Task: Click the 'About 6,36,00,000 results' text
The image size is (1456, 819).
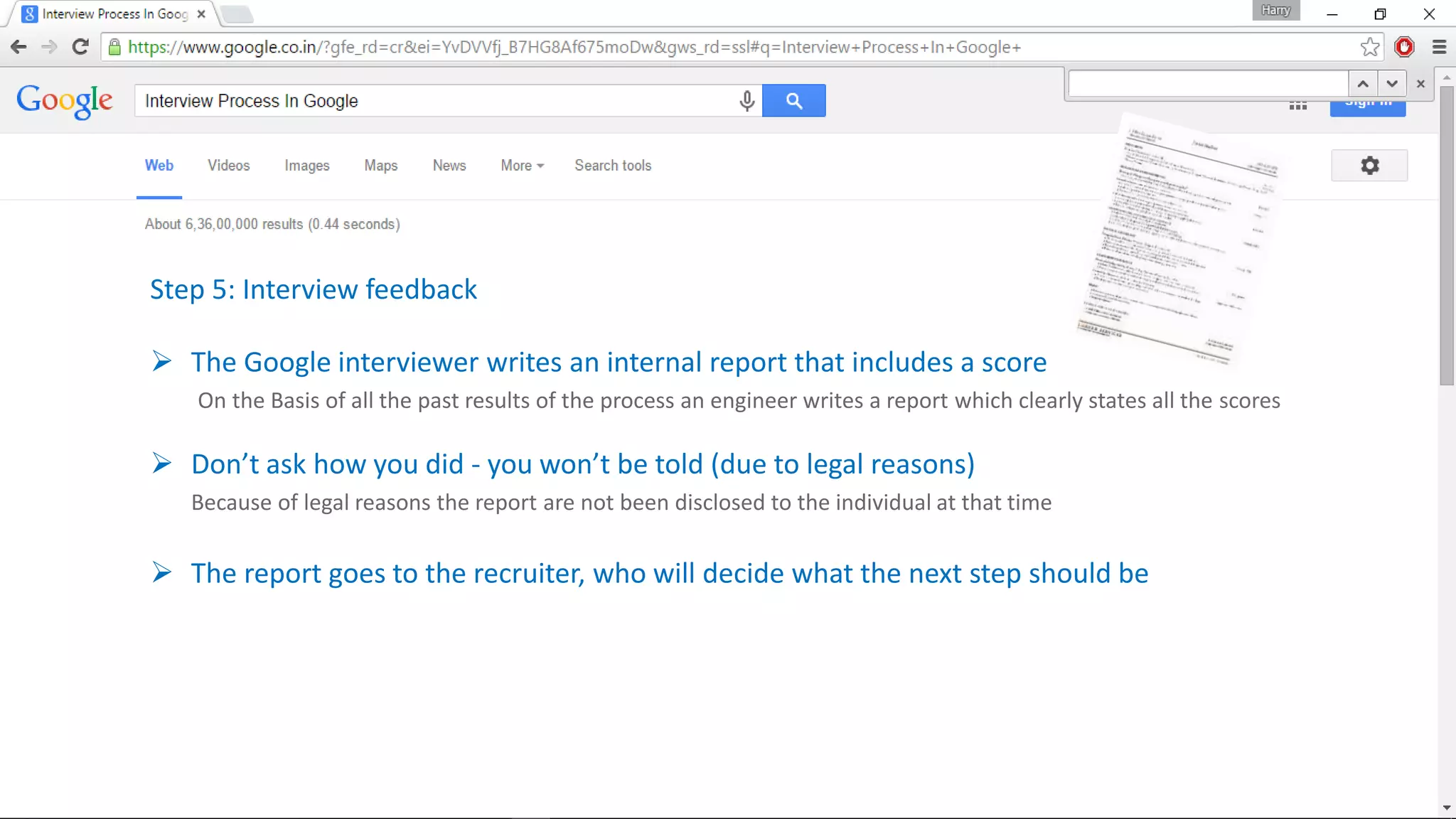Action: (x=272, y=224)
